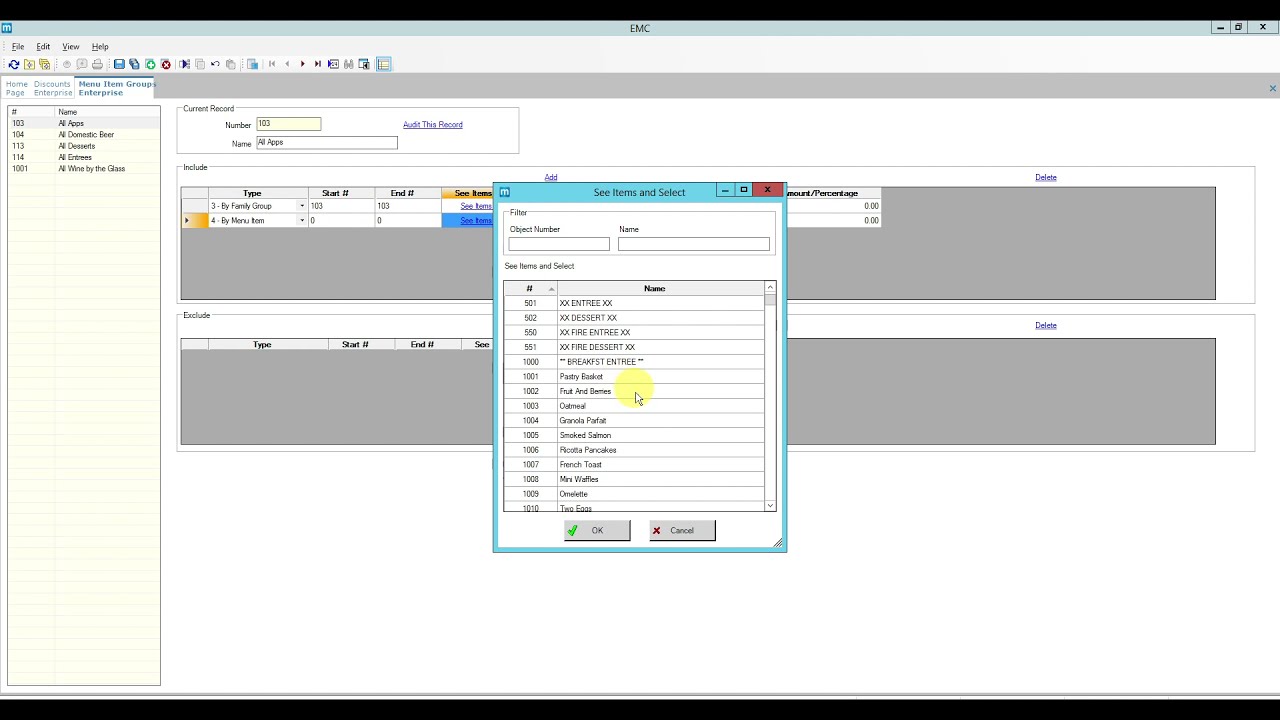
Task: Click the Name filter field in dialog
Action: [x=694, y=244]
